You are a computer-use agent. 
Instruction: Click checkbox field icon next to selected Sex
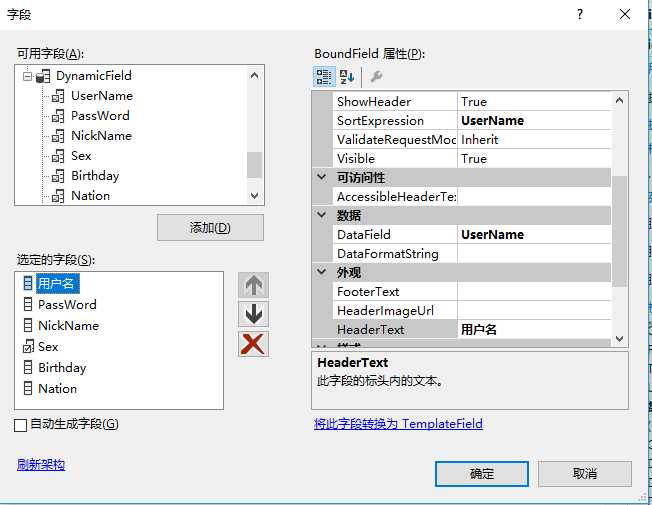(x=28, y=347)
